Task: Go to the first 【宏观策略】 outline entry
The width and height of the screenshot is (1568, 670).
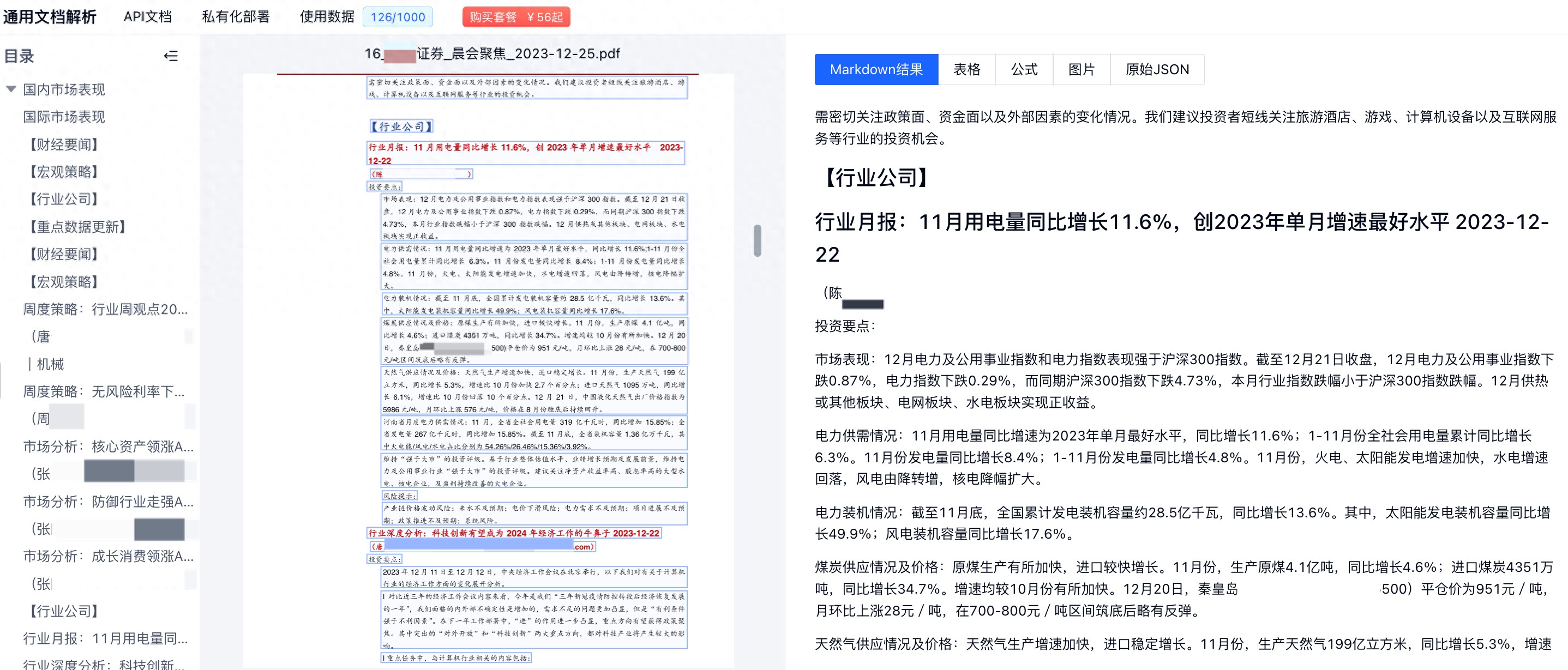Action: point(64,172)
